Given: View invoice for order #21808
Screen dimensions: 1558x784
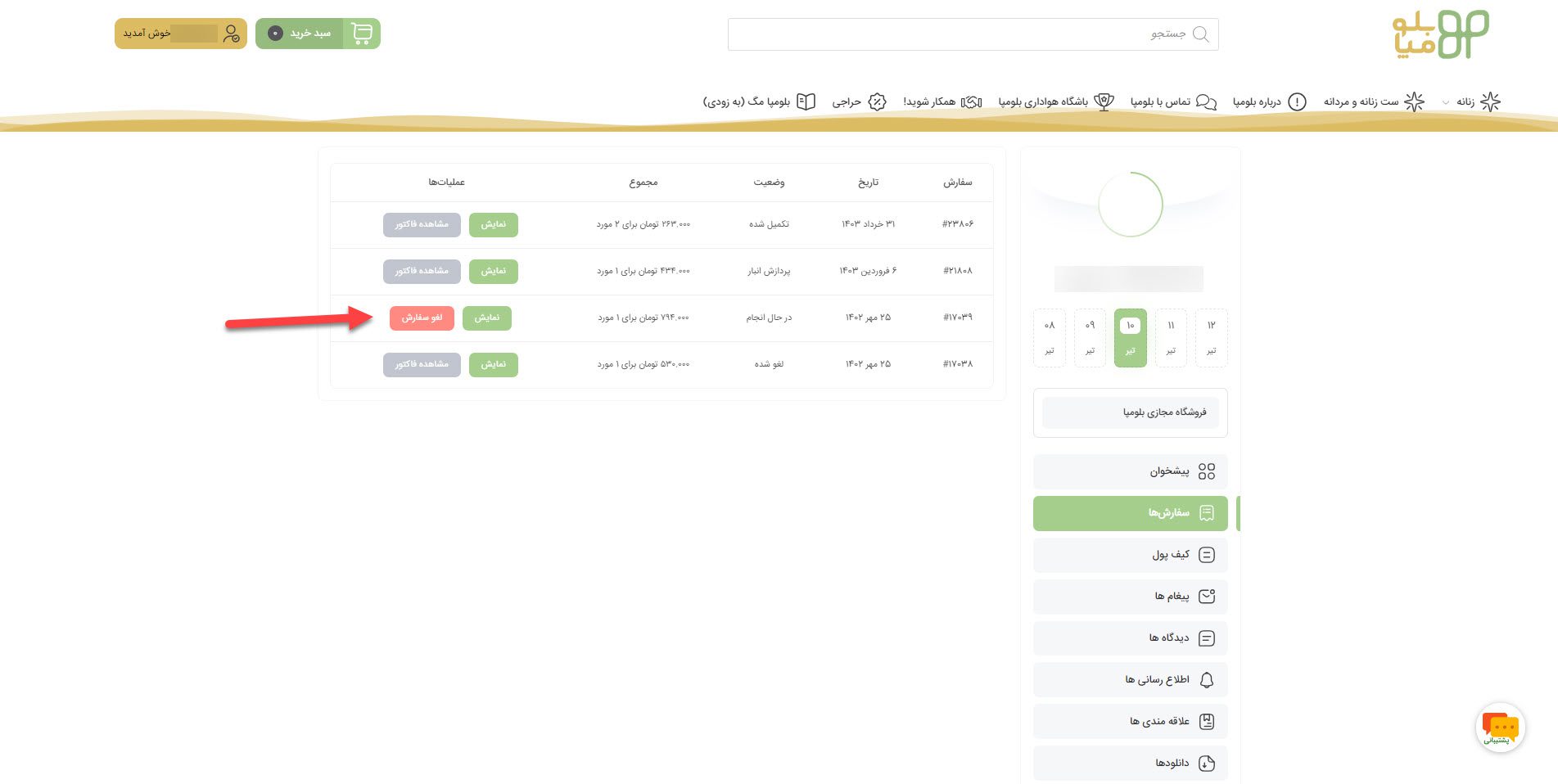Looking at the screenshot, I should [x=422, y=271].
